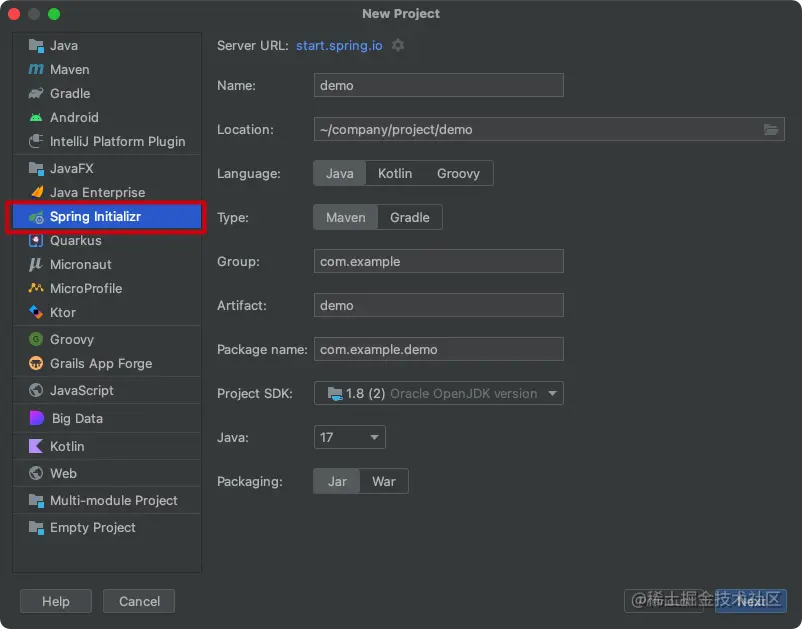The height and width of the screenshot is (629, 802).
Task: Click the Grails App Forge icon
Action: tap(36, 363)
